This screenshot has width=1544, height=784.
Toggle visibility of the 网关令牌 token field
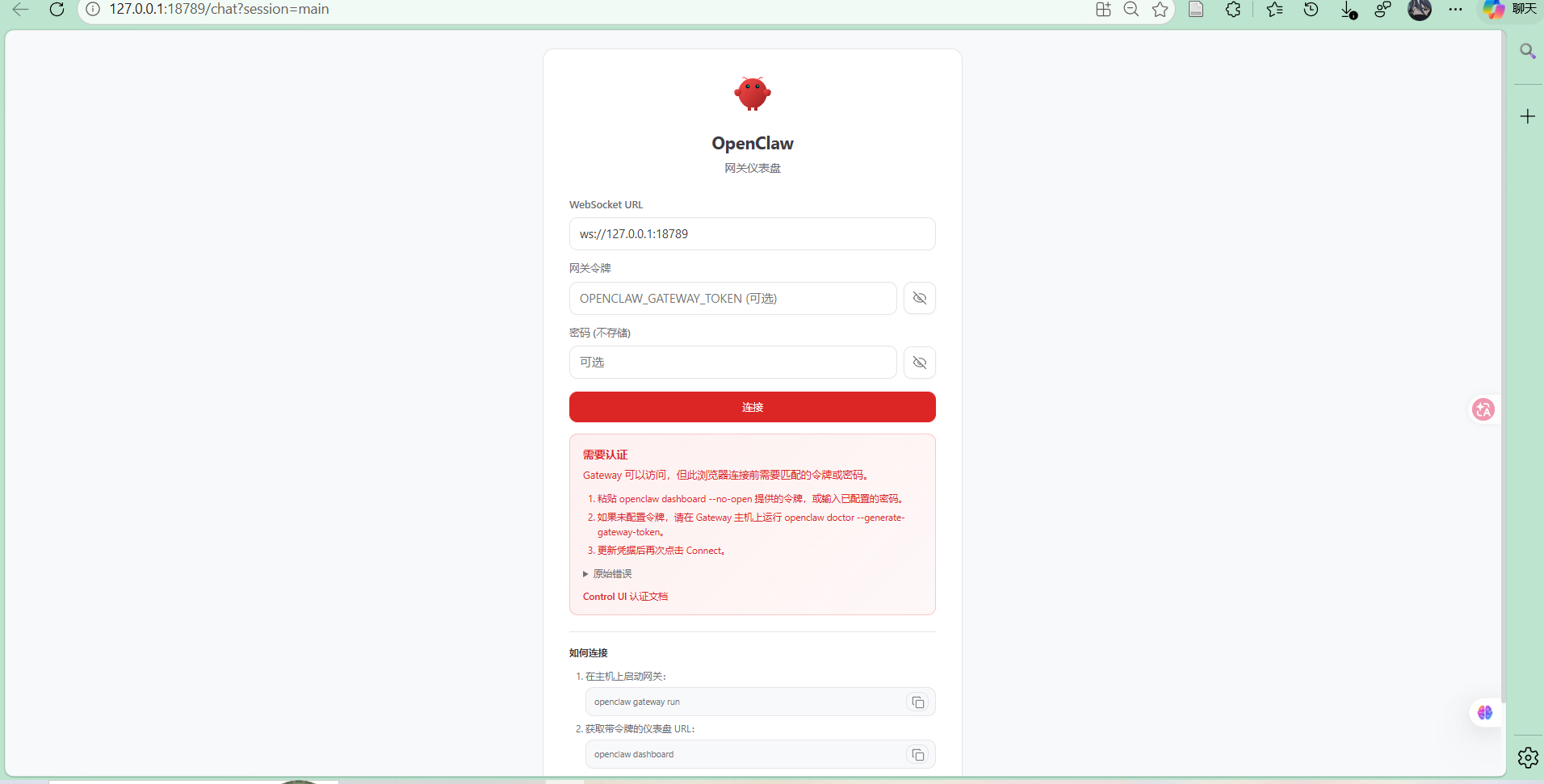click(x=920, y=298)
